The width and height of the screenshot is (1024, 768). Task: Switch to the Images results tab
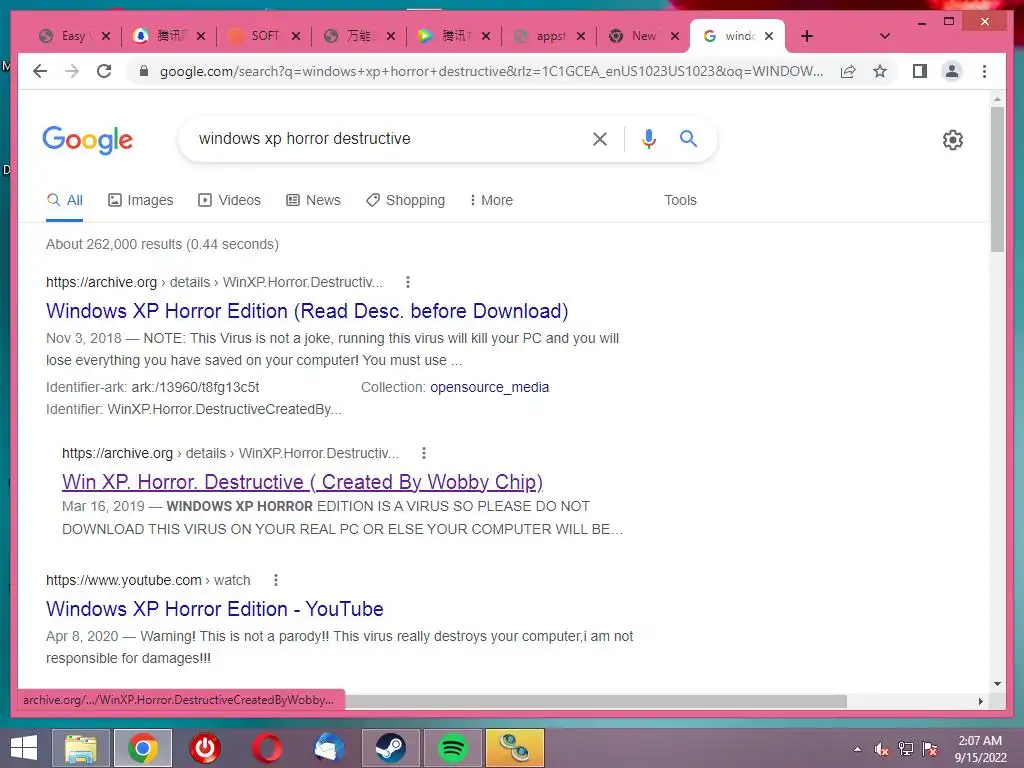click(x=140, y=200)
